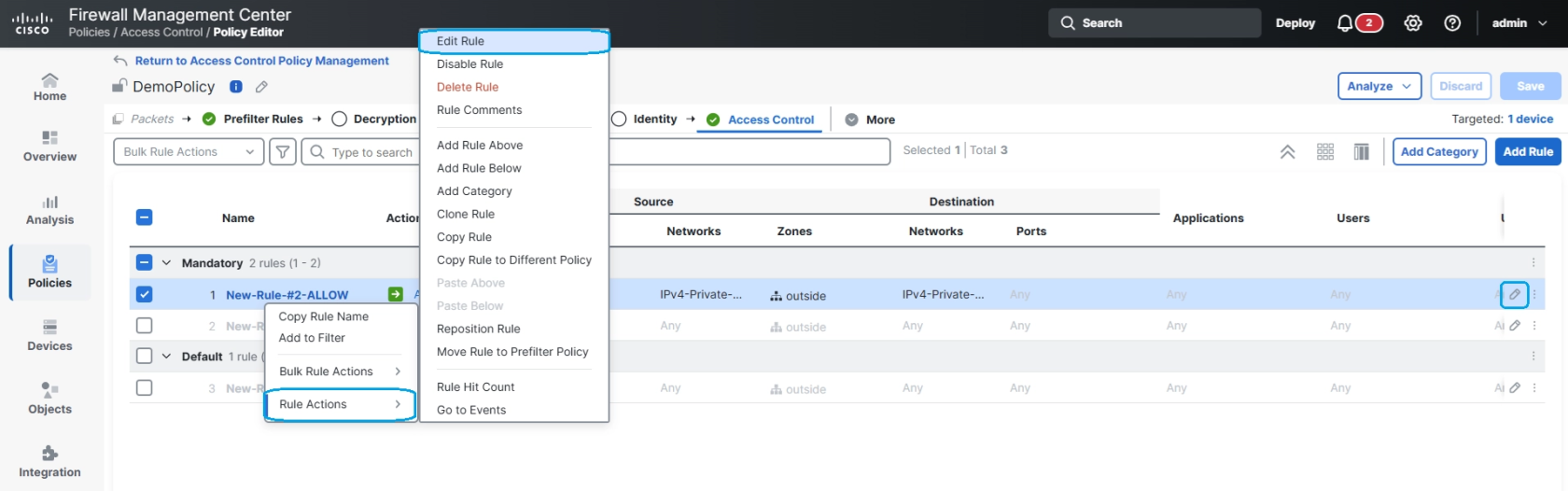The image size is (1568, 491).
Task: Toggle the select-all header checkbox
Action: 144,217
